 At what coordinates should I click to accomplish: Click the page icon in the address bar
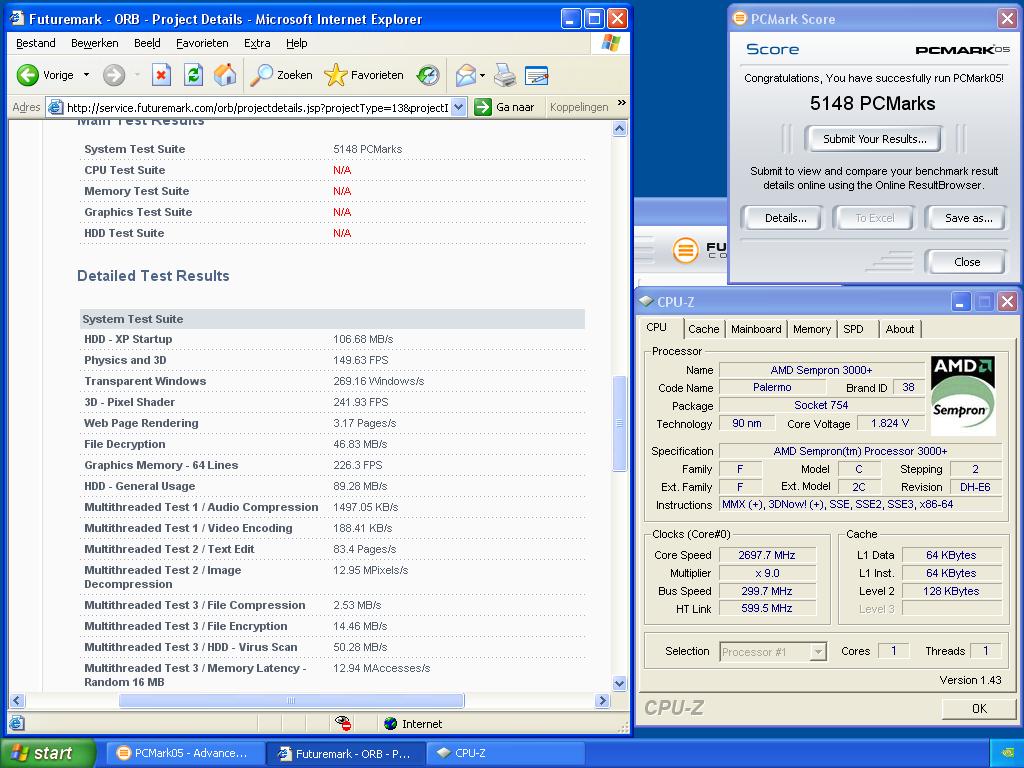coord(56,107)
